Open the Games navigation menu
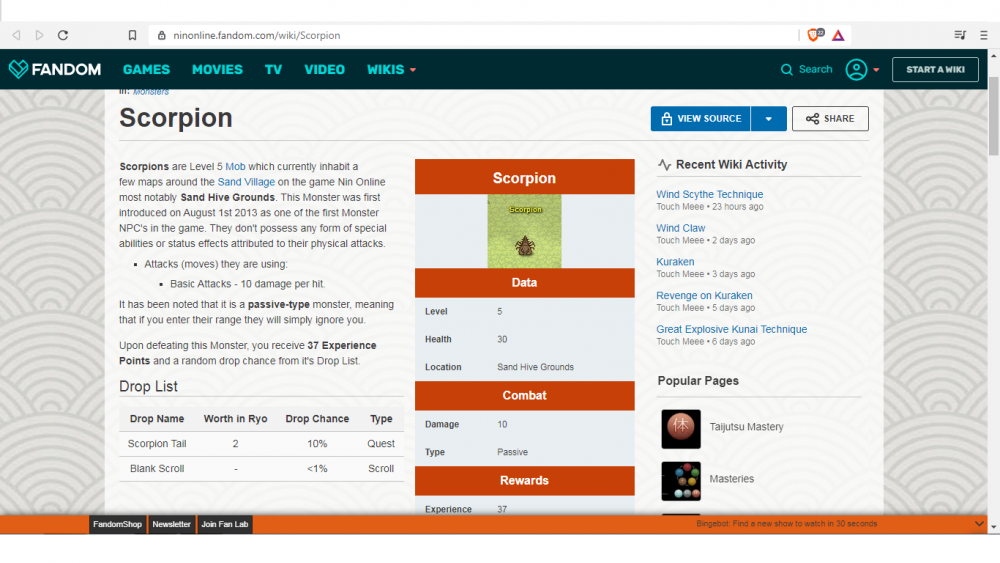Viewport: 1000px width, 563px height. coord(146,70)
